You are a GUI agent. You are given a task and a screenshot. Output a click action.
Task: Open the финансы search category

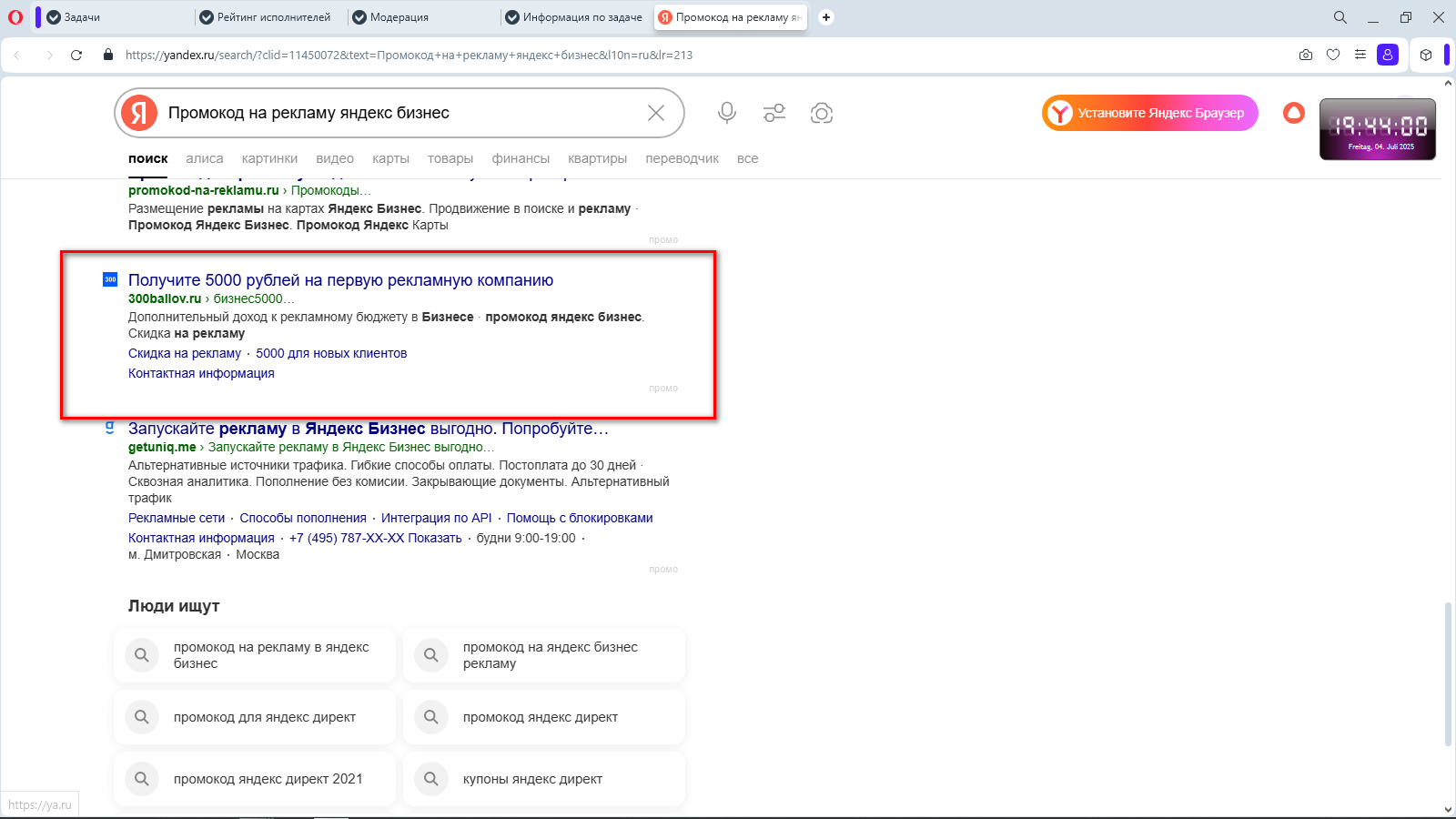click(x=521, y=158)
